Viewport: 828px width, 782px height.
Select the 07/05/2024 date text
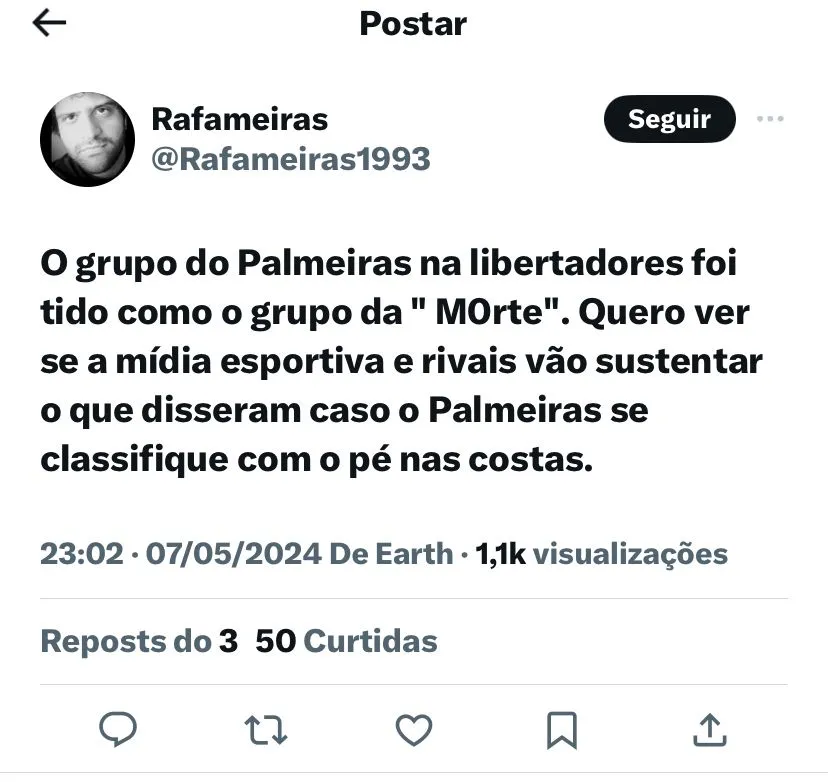click(x=233, y=554)
